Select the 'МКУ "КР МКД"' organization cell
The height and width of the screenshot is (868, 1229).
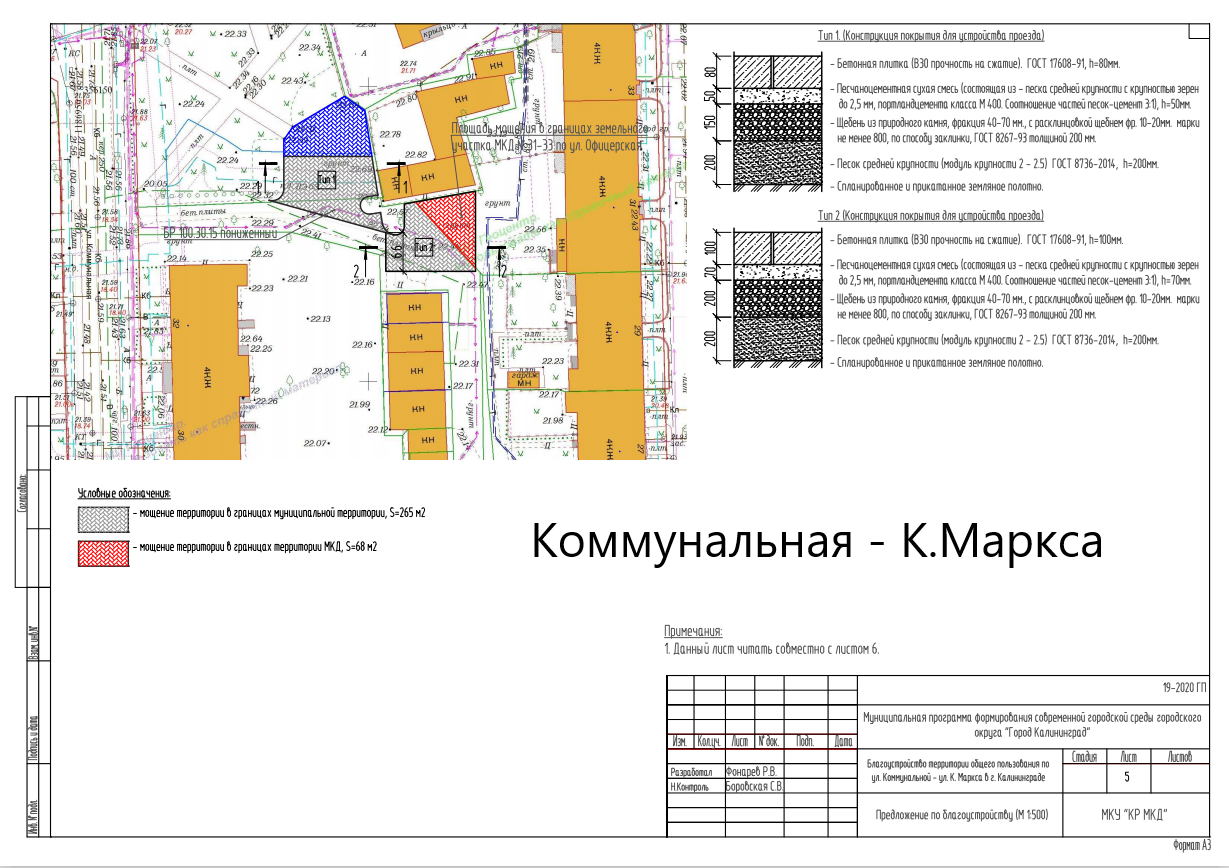pyautogui.click(x=1128, y=813)
